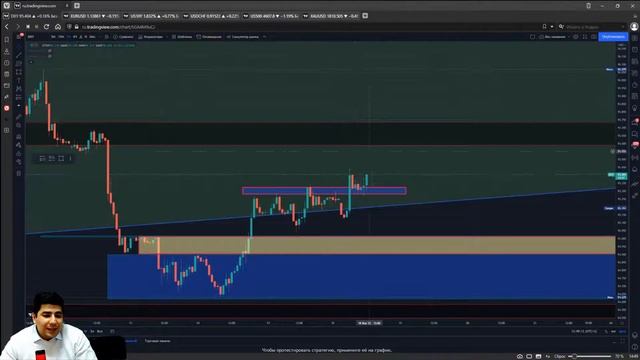Select the trend line drawing tool

pos(19,55)
